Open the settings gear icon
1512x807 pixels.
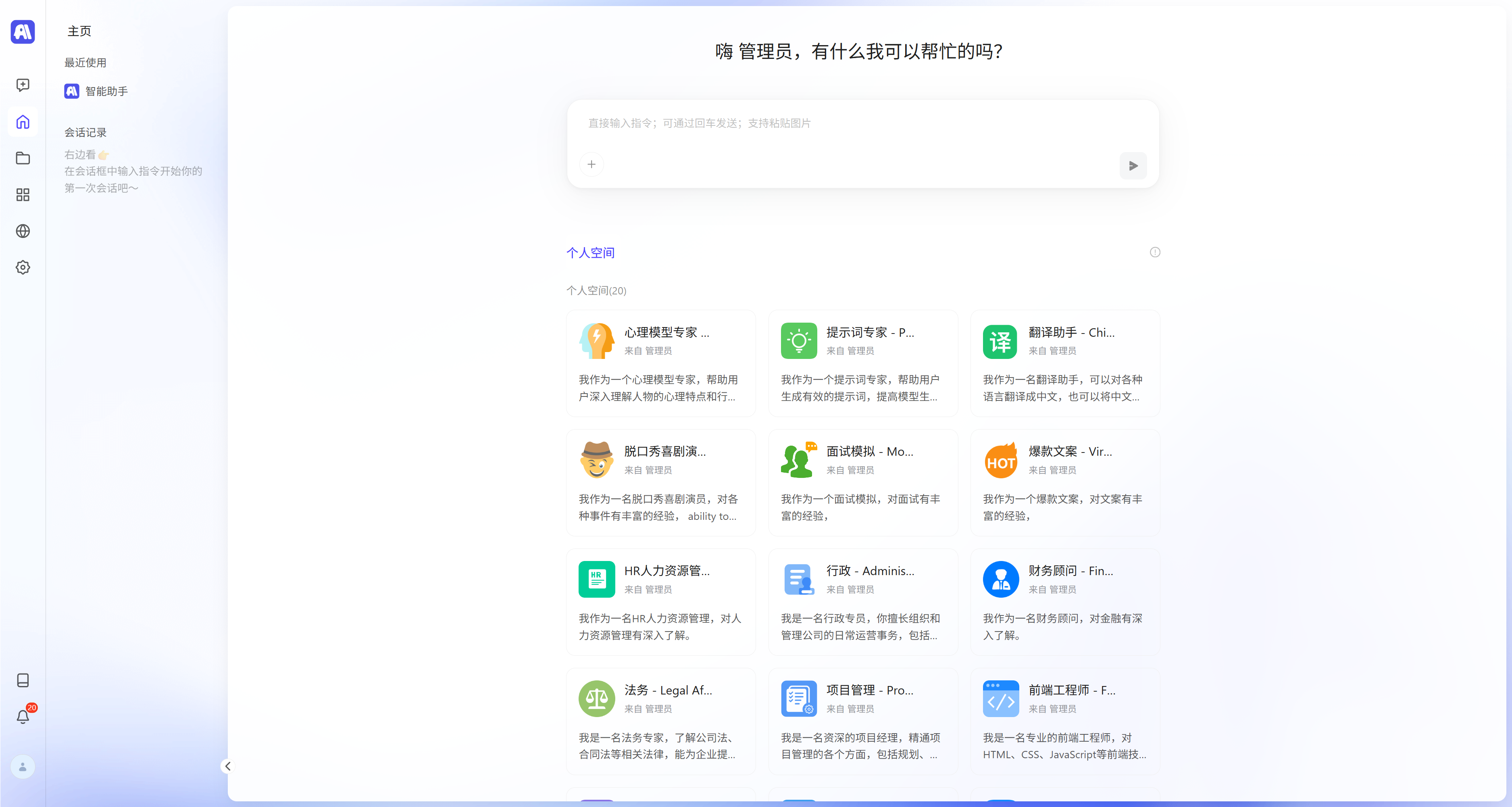23,268
